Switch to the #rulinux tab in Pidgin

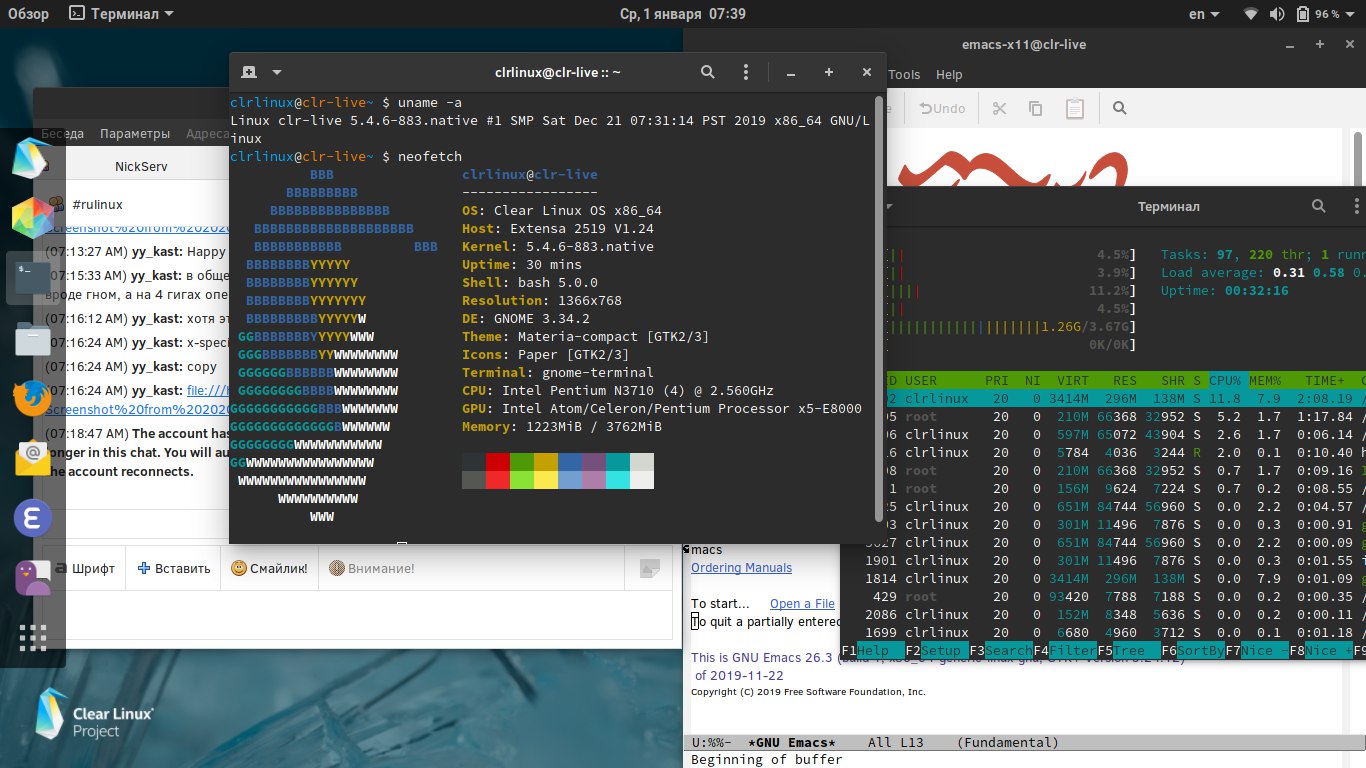click(x=97, y=204)
